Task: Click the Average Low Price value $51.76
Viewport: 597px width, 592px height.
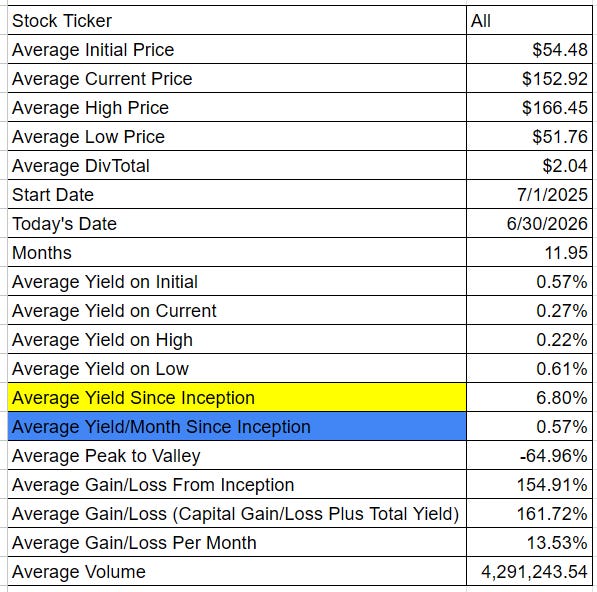Action: click(x=529, y=136)
